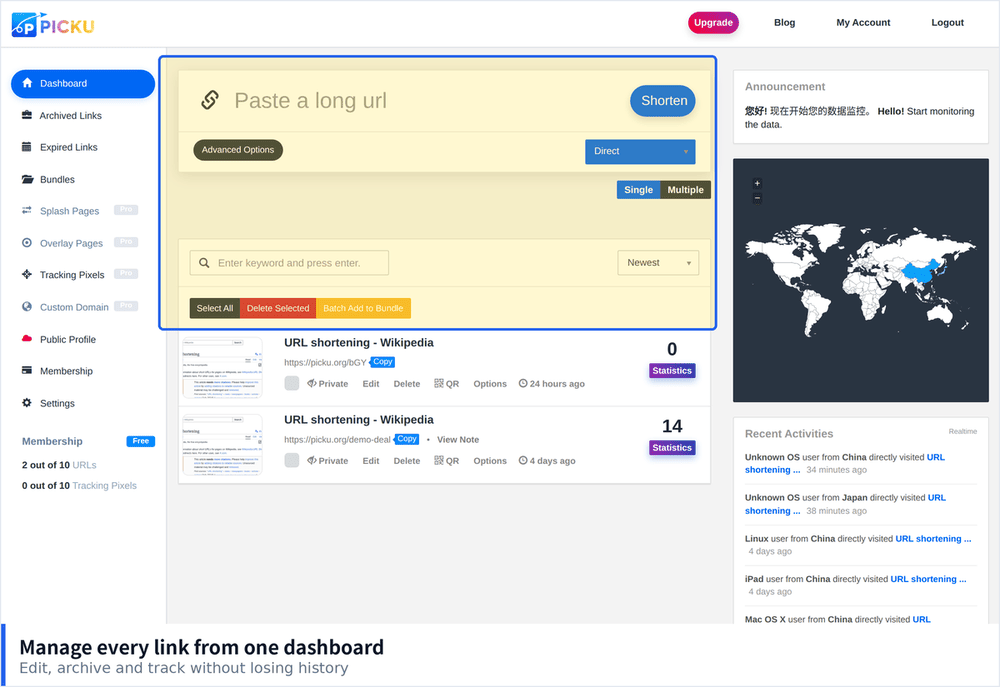Click the Free membership badge
Screen dimensions: 1000x687
pos(140,441)
